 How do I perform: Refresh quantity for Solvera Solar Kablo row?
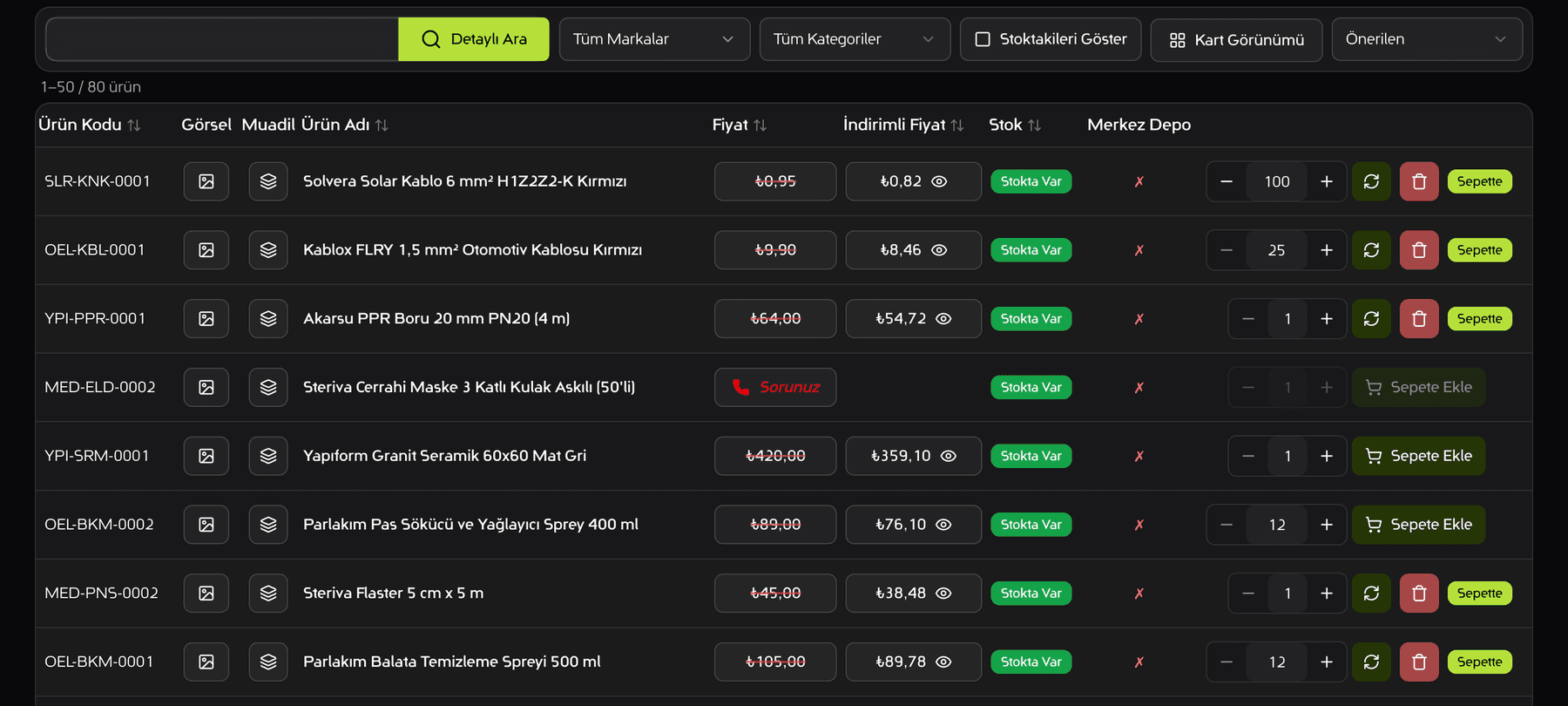click(1371, 181)
